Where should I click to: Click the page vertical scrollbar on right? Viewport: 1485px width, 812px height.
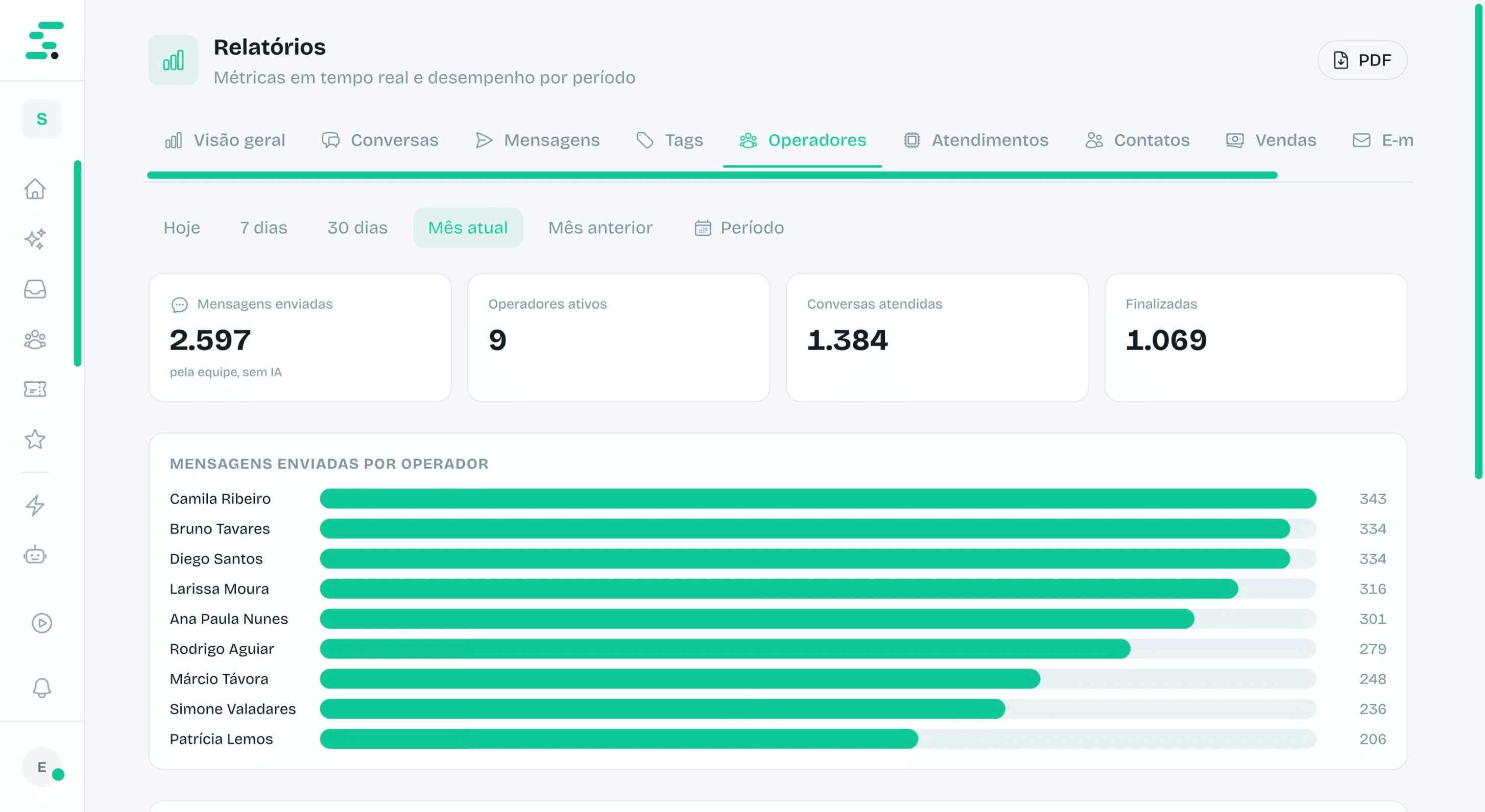1479,242
